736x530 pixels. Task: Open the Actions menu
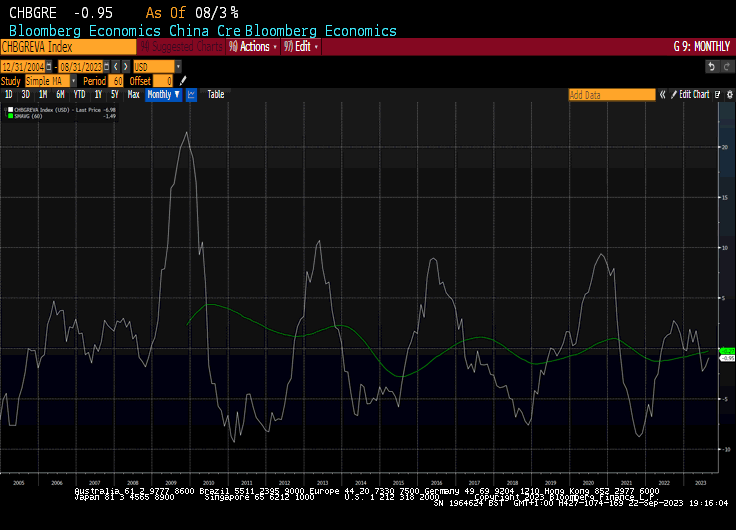click(x=252, y=46)
